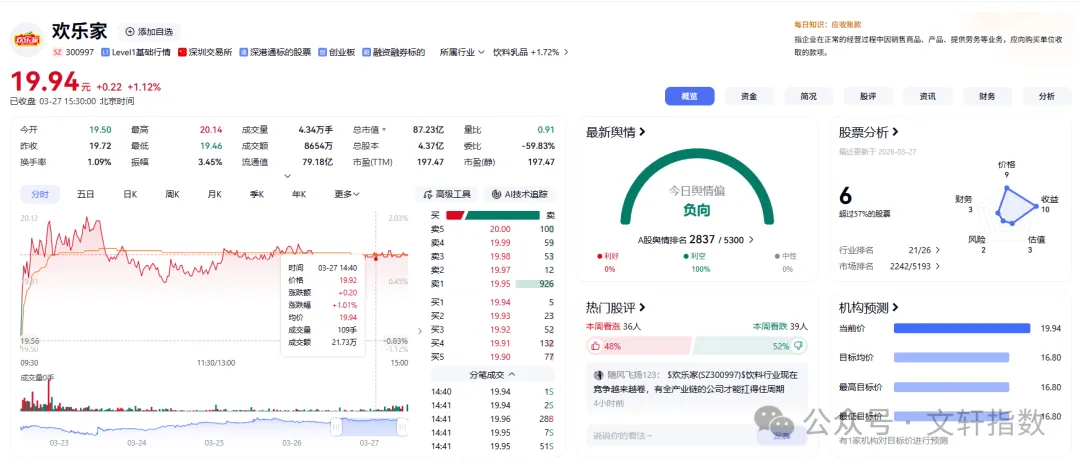This screenshot has height=466, width=1080.
Task: Select the 周K chart period
Action: pos(172,194)
